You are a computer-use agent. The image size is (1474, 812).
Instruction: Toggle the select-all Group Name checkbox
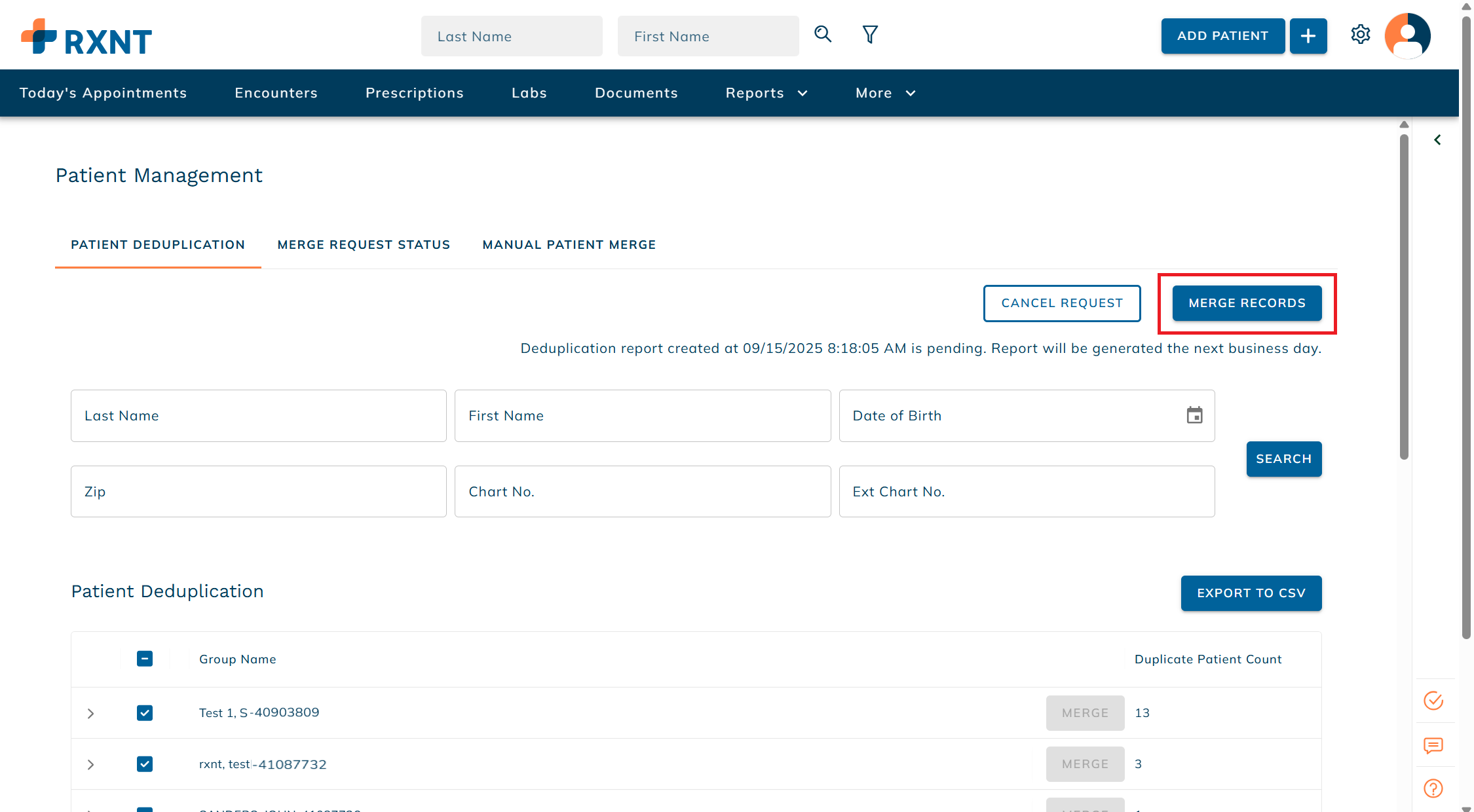145,659
